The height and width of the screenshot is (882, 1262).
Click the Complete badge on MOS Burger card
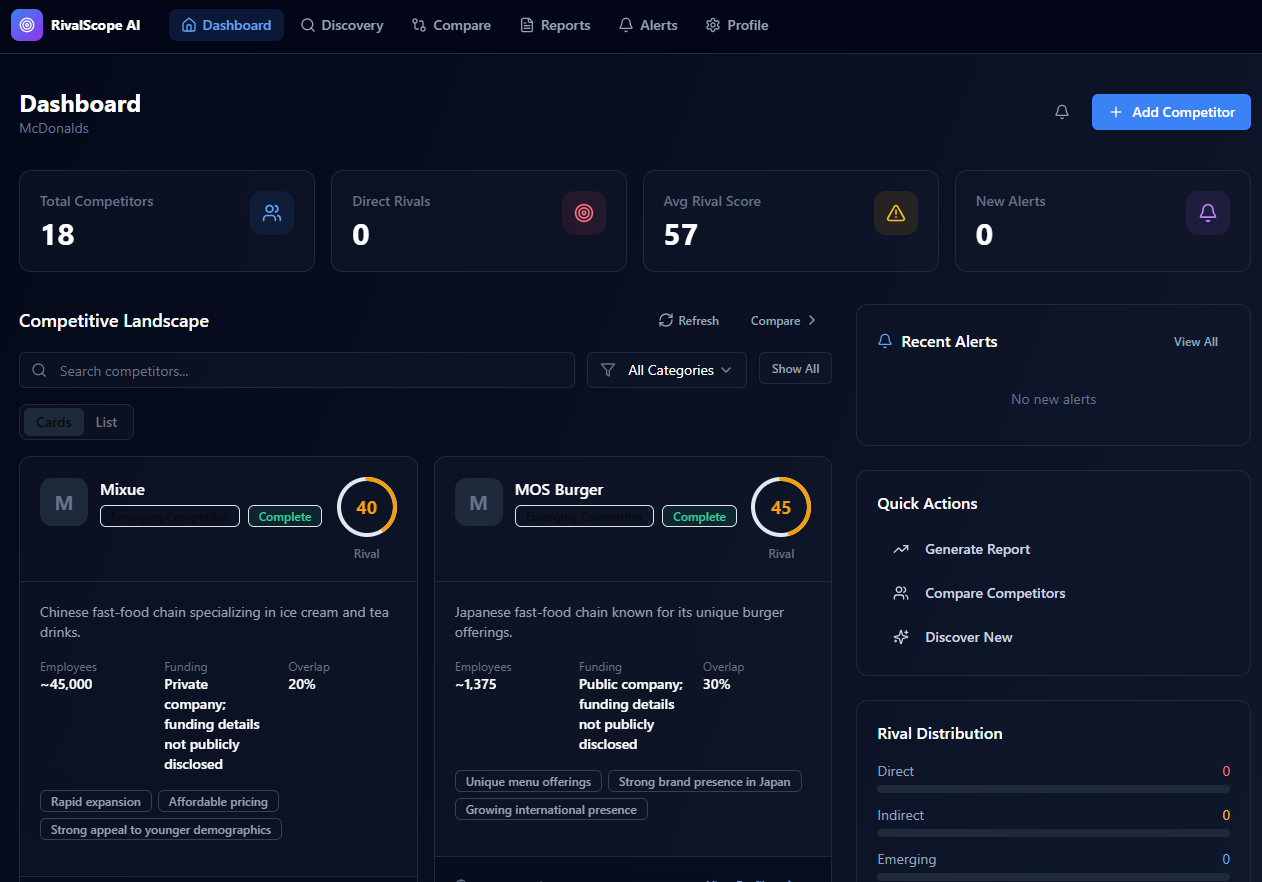pos(700,517)
